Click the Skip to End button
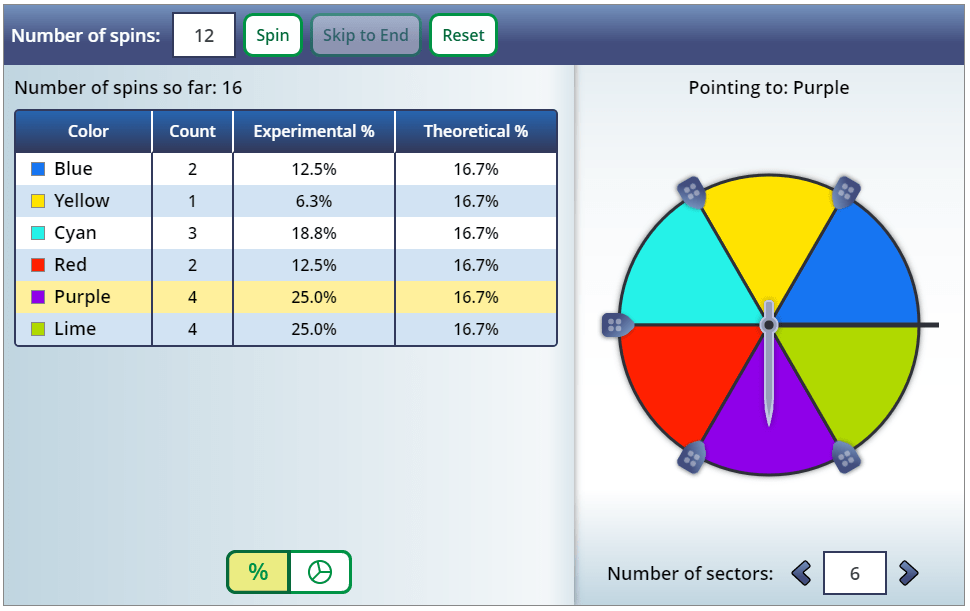The height and width of the screenshot is (611, 970). pos(366,35)
